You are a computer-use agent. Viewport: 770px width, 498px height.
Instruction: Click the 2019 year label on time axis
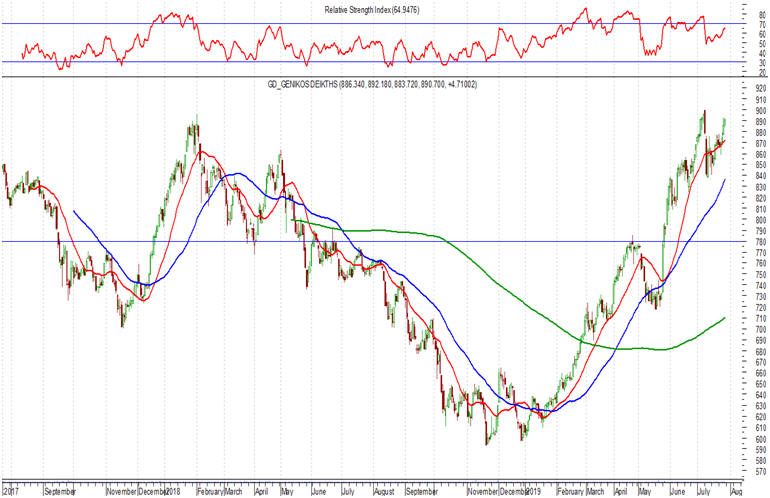pos(533,491)
